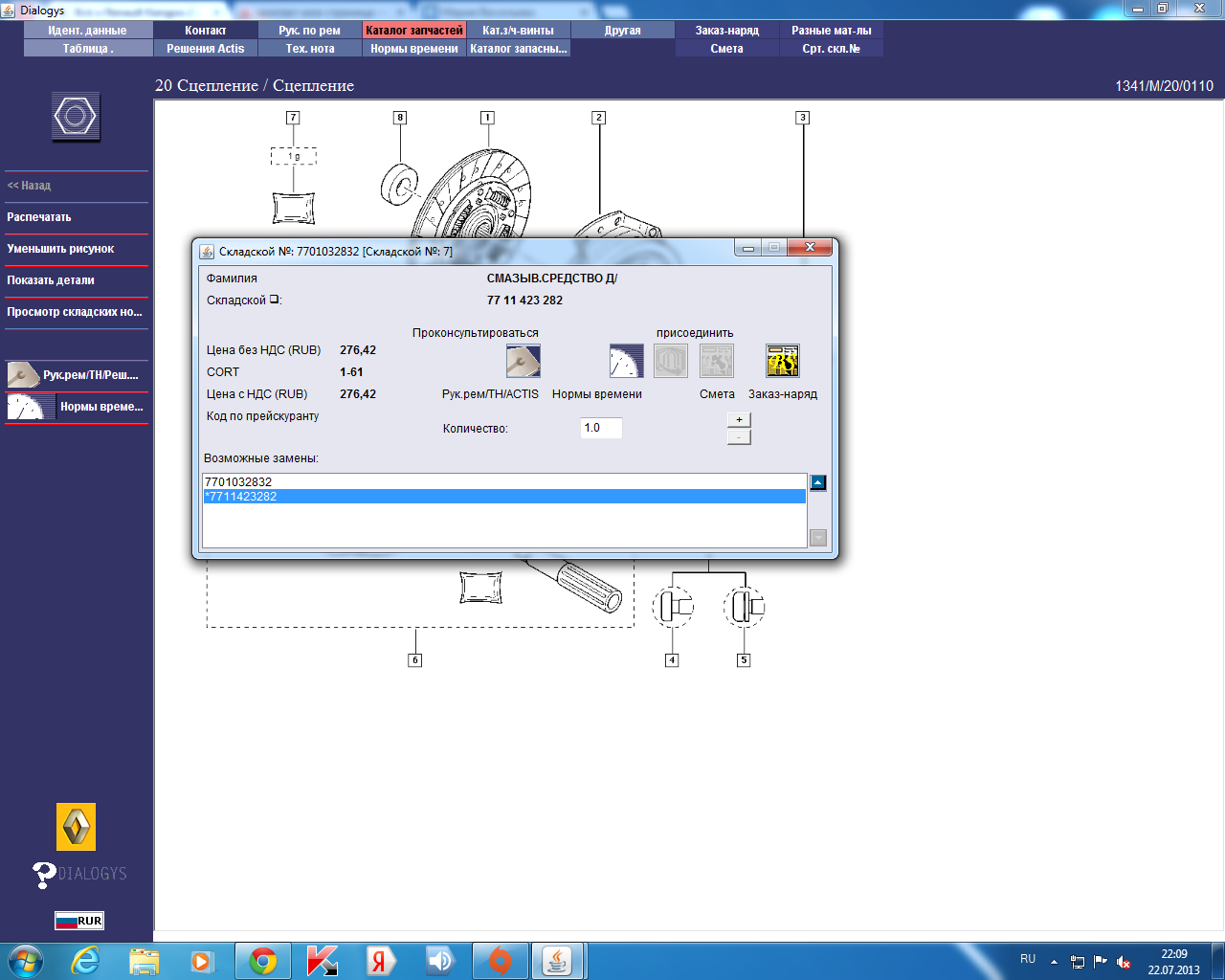Open the orange circular taskbar app
The height and width of the screenshot is (980, 1225).
pyautogui.click(x=500, y=961)
